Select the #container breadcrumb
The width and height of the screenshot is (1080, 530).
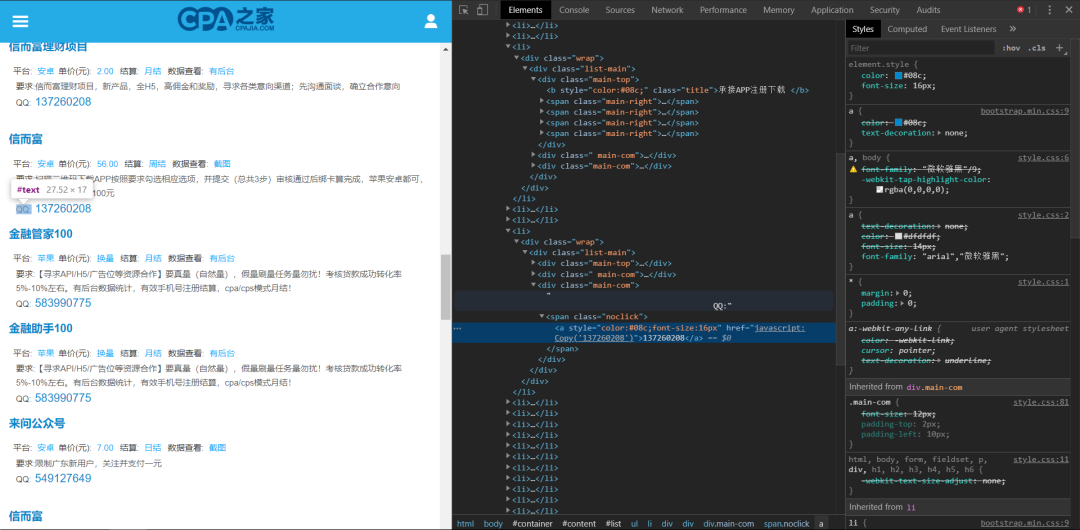point(532,524)
